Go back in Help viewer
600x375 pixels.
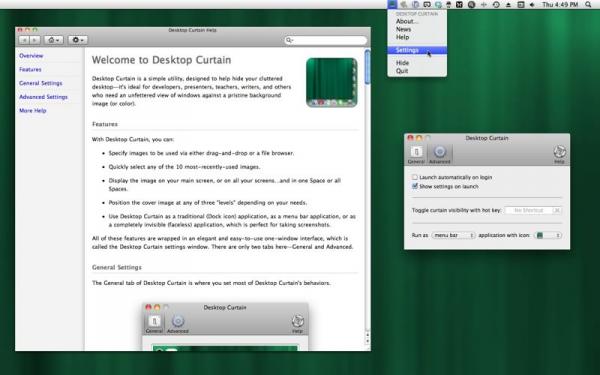coord(24,40)
